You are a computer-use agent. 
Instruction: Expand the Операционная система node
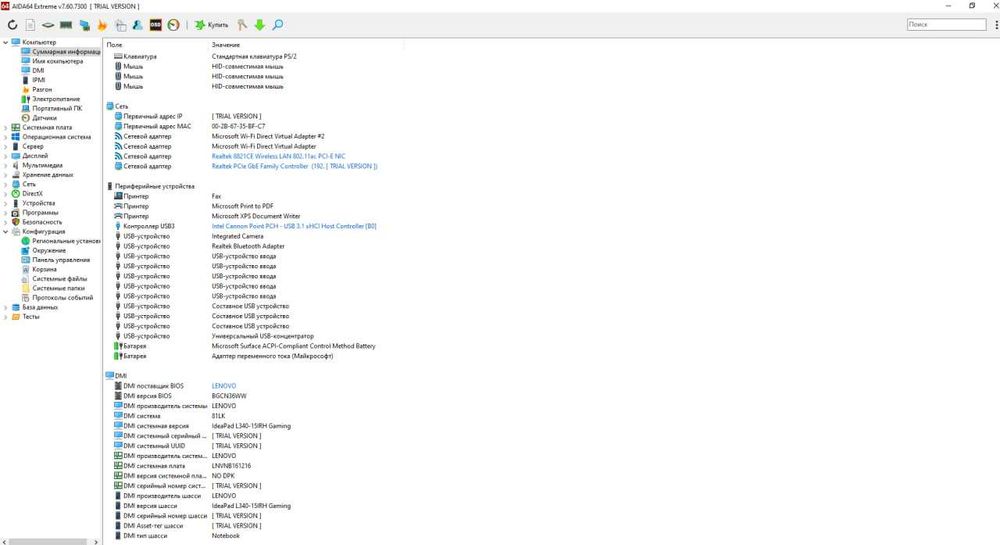[6, 137]
